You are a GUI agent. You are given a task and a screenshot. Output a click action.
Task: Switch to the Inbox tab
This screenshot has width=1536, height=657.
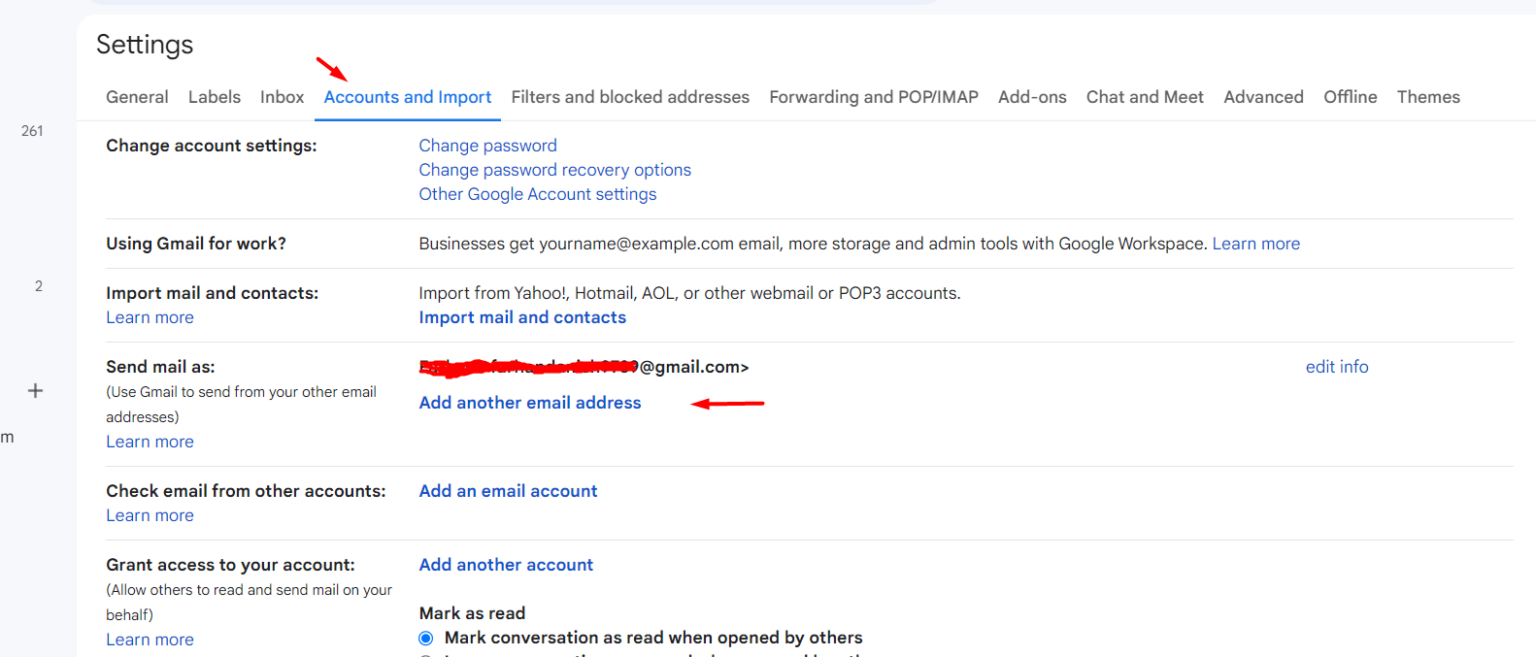coord(281,96)
